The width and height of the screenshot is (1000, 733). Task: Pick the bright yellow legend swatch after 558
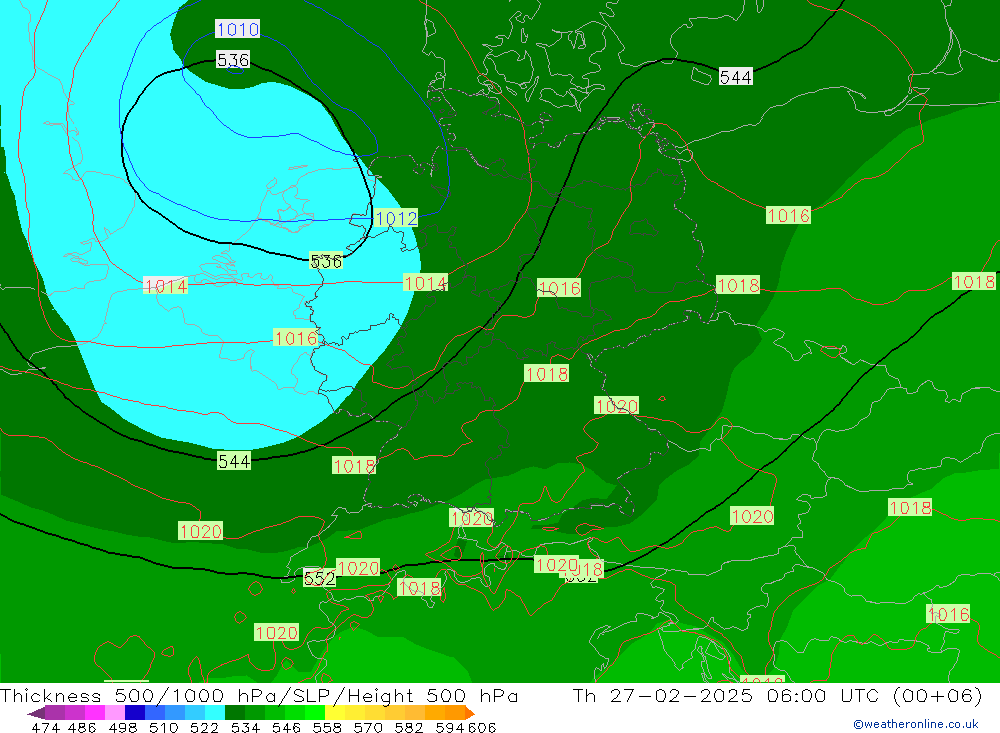(335, 713)
